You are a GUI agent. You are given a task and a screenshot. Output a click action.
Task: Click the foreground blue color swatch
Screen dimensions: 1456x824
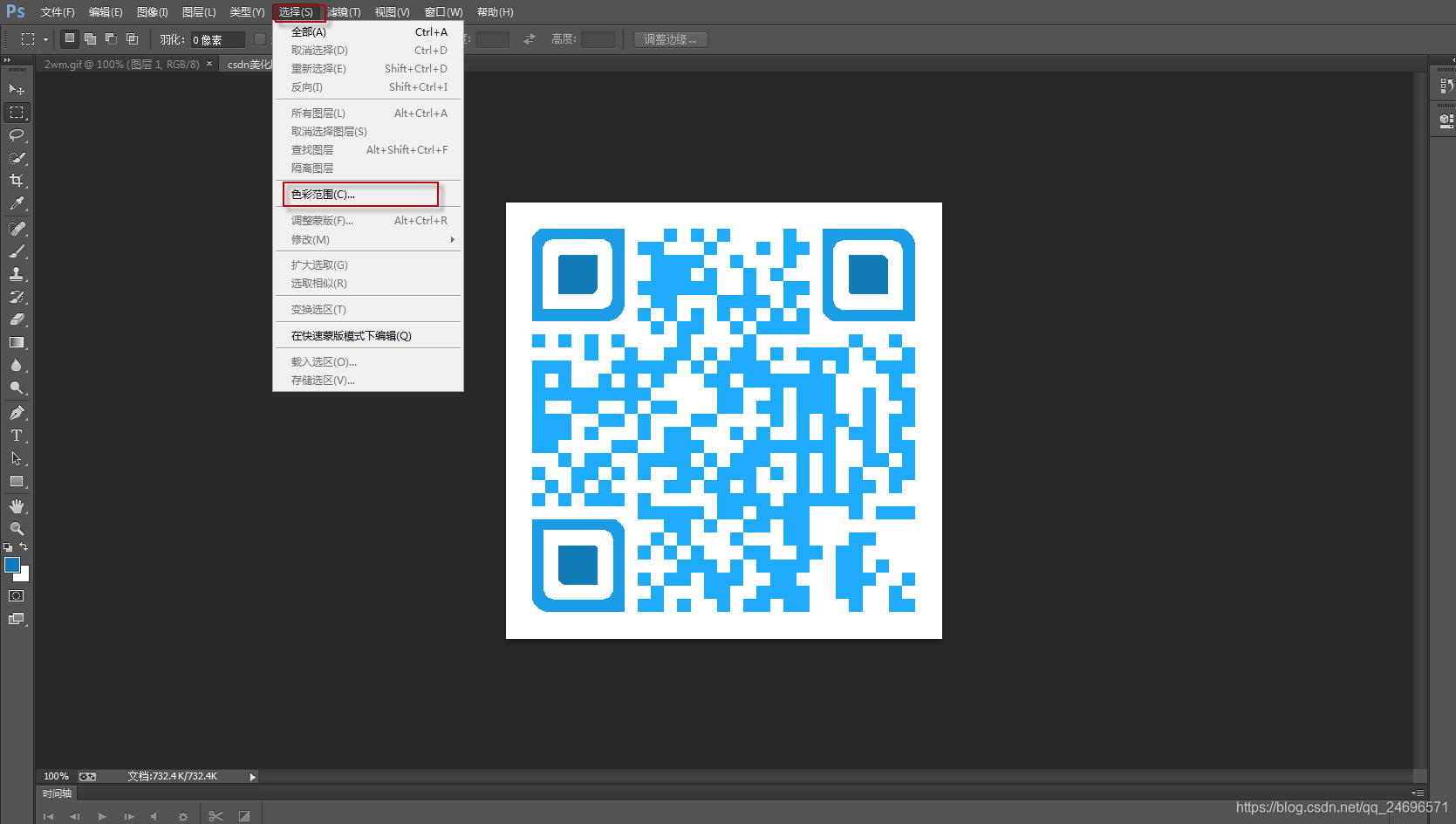coord(12,565)
